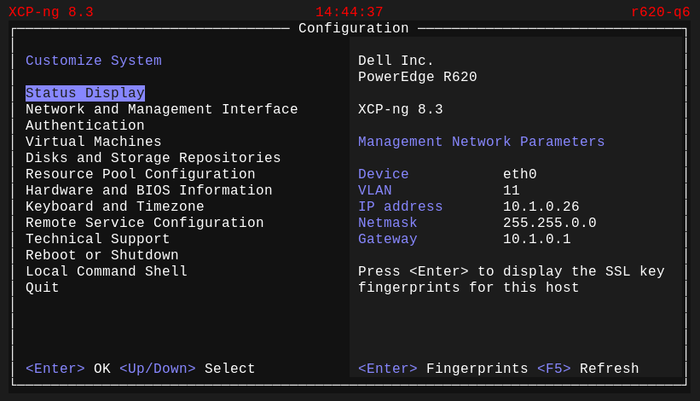Click Quit in the menu
700x401 pixels.
click(x=42, y=288)
